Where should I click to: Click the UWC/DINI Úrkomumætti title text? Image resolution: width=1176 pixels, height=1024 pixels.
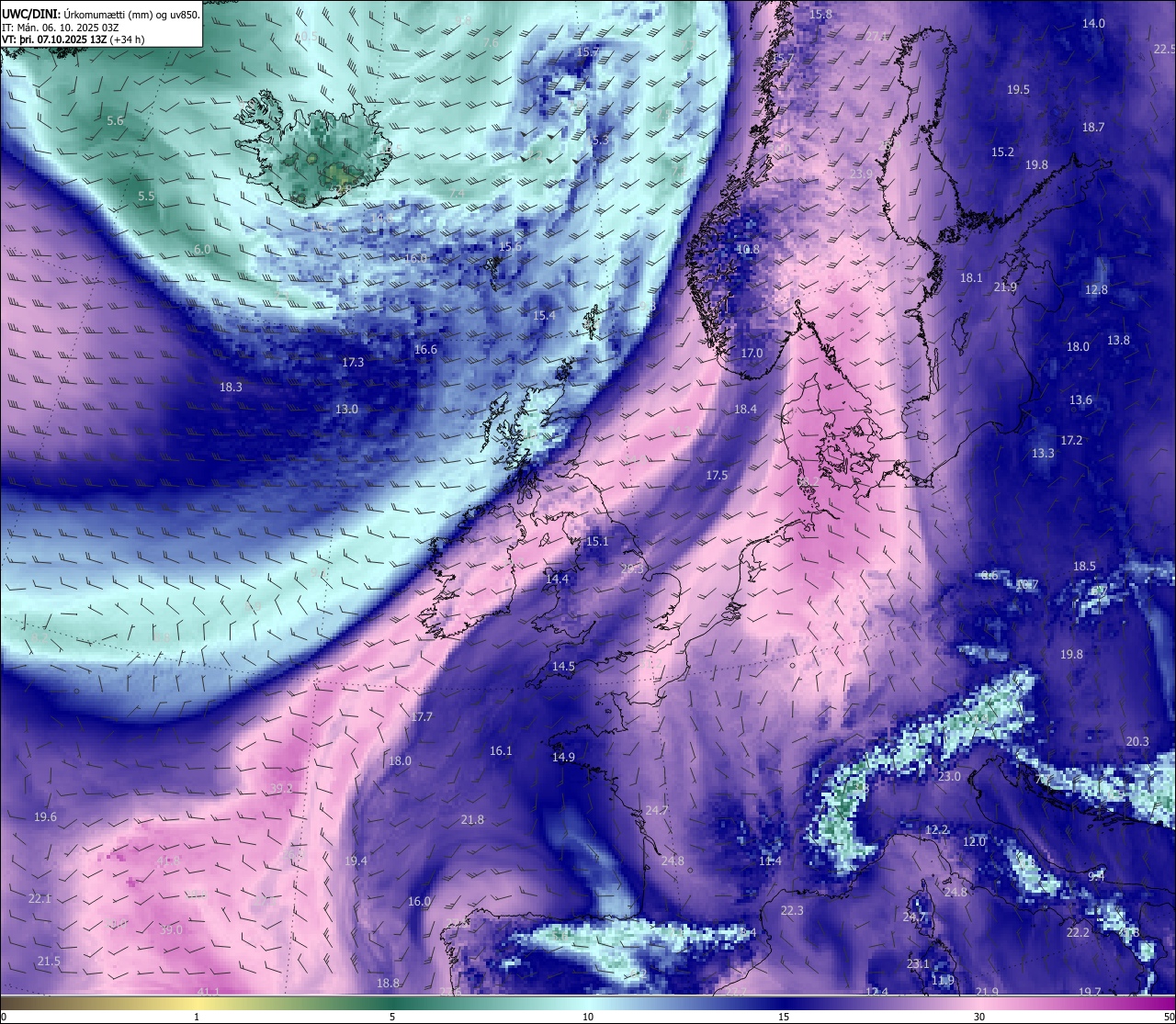coord(100,14)
